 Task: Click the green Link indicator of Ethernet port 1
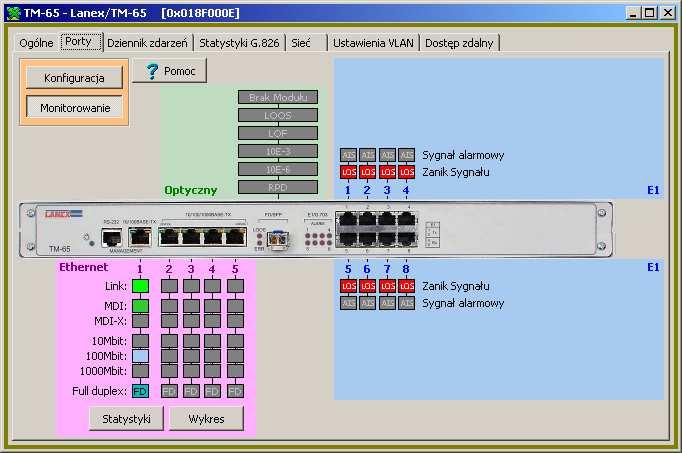(140, 286)
